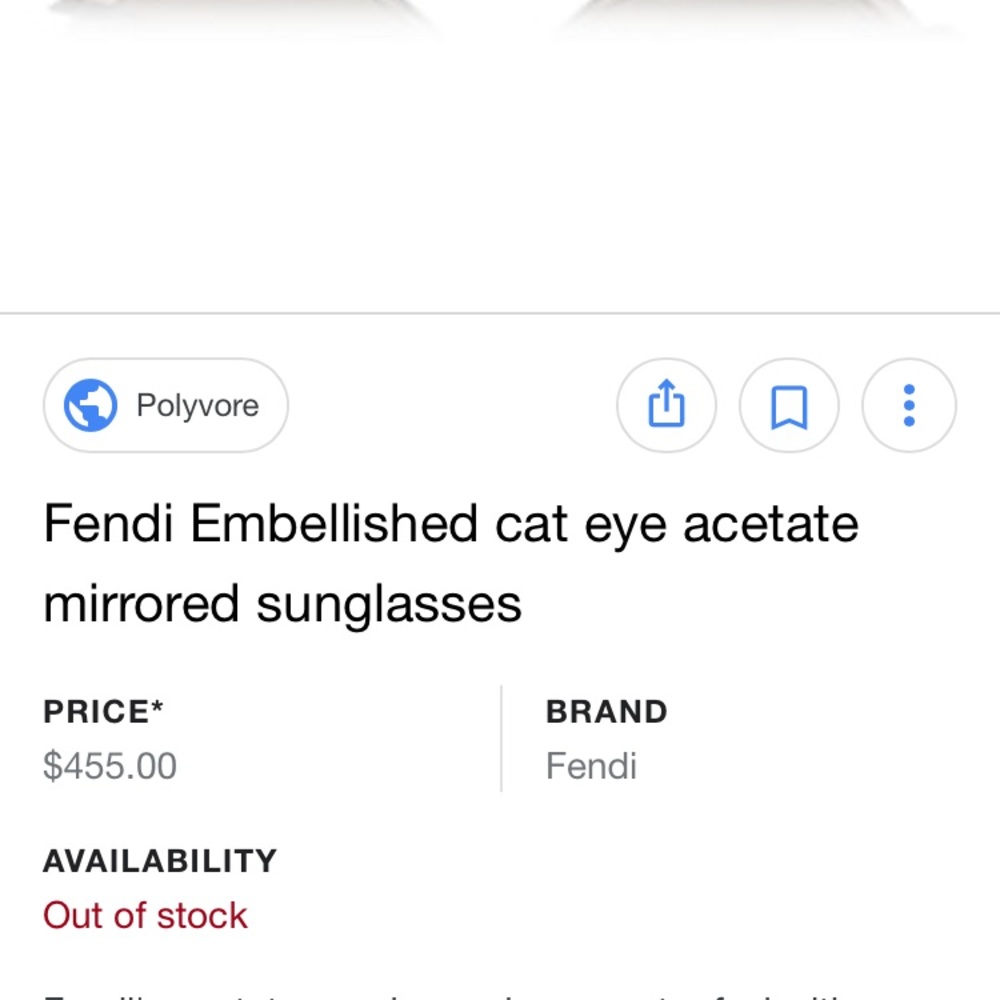
Task: Expand seller details from Polyvore chip
Action: (x=165, y=405)
